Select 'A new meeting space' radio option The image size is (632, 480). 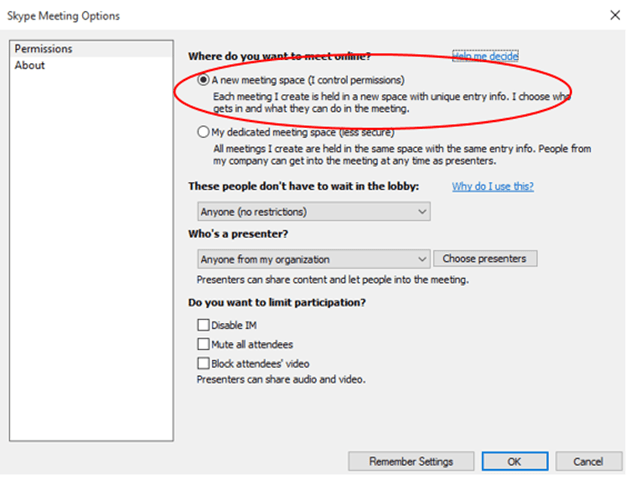[203, 80]
